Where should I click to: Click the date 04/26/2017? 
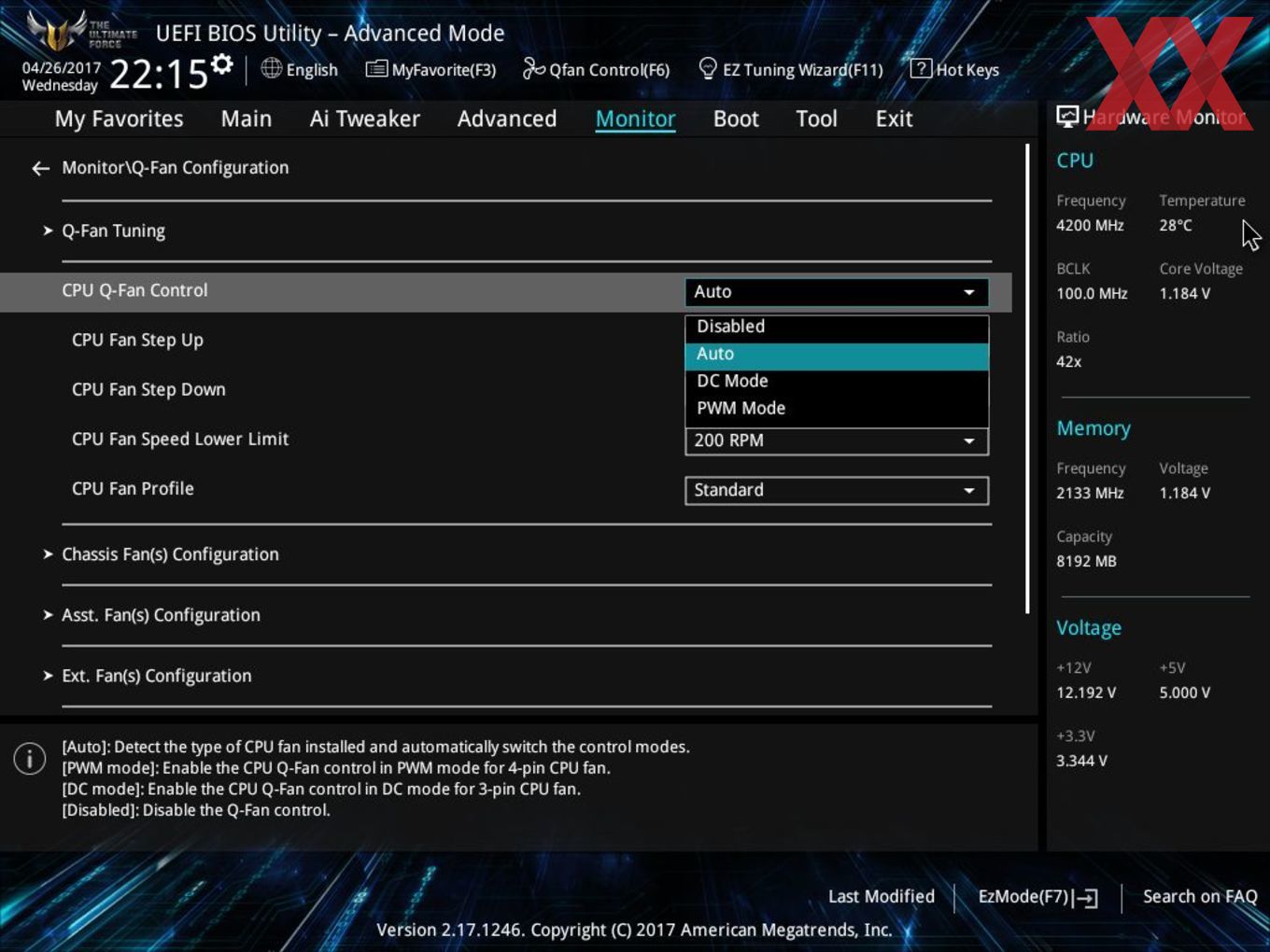[x=61, y=67]
